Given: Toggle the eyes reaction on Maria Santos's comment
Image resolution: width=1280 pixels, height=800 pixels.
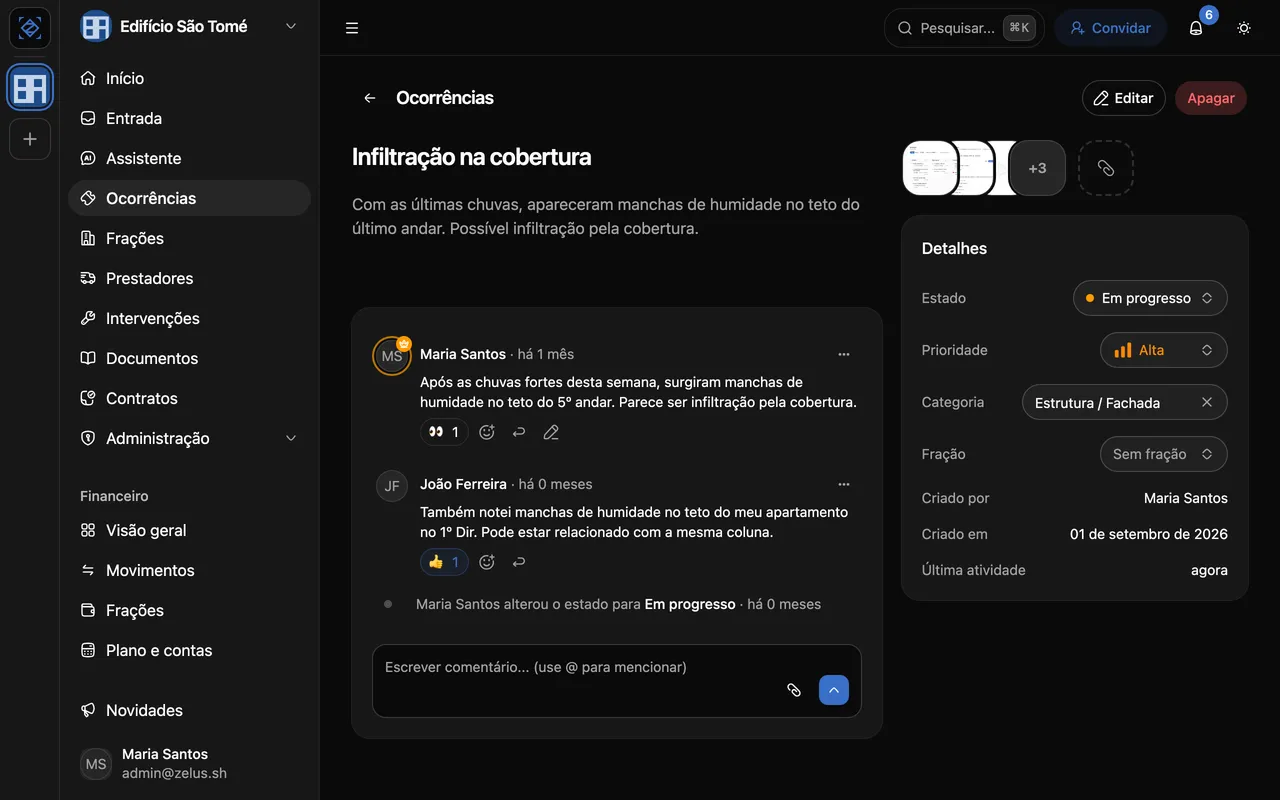Looking at the screenshot, I should point(444,432).
